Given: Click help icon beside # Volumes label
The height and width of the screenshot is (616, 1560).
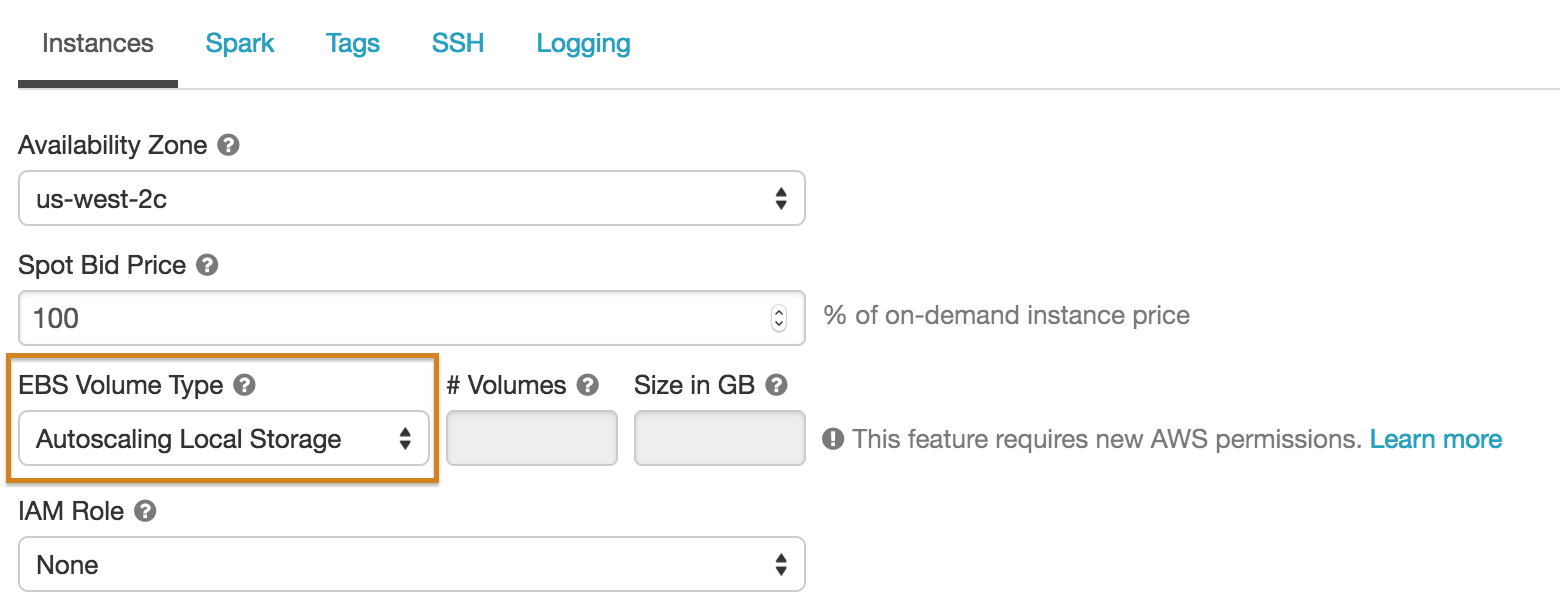Looking at the screenshot, I should click(x=588, y=385).
